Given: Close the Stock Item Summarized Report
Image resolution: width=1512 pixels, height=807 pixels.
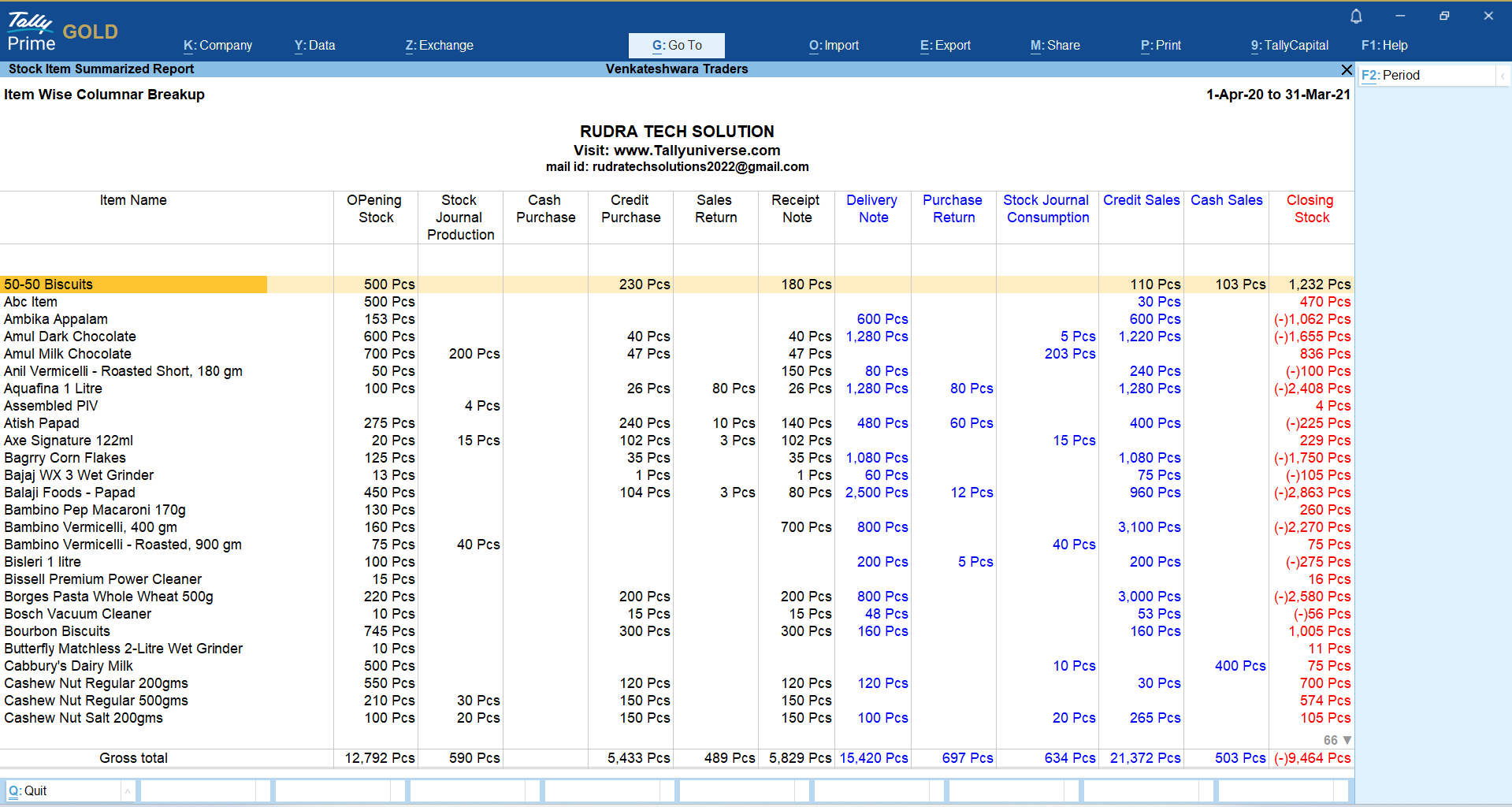Looking at the screenshot, I should 1347,69.
